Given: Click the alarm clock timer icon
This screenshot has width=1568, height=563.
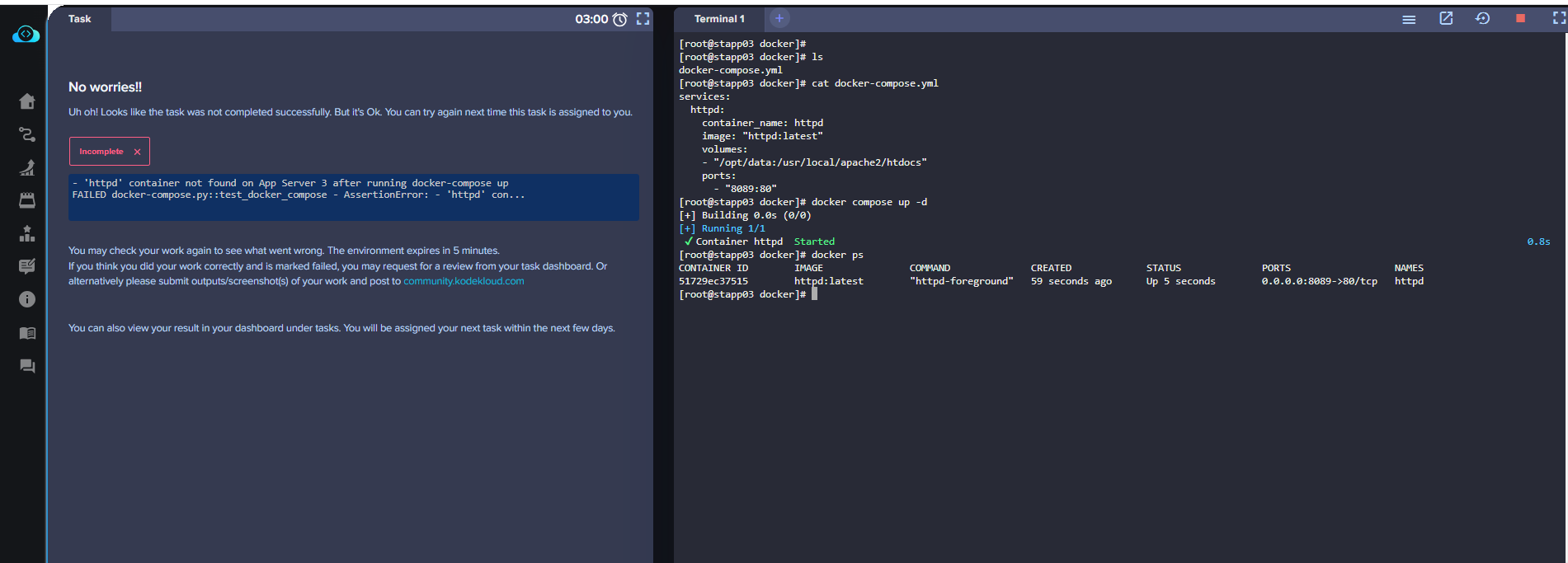Looking at the screenshot, I should [x=620, y=19].
